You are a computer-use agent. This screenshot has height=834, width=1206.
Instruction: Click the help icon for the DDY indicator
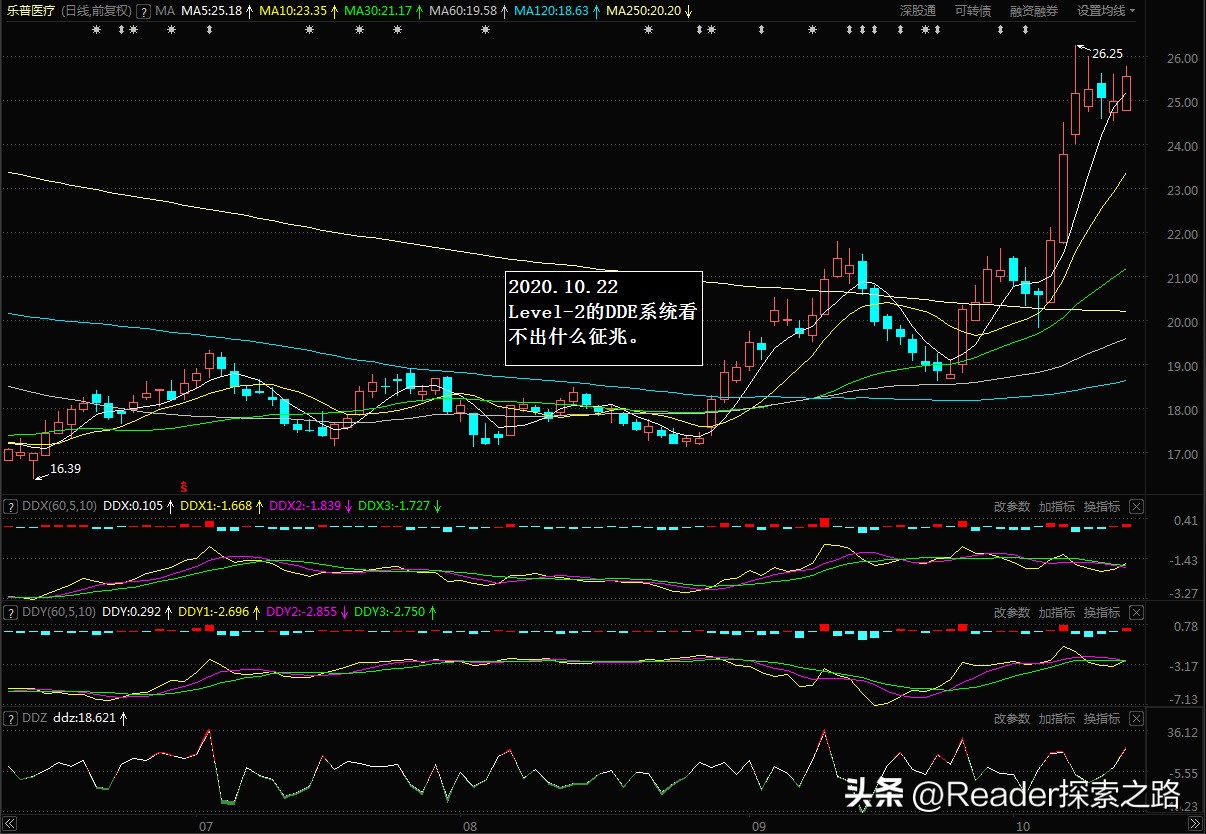coord(10,612)
